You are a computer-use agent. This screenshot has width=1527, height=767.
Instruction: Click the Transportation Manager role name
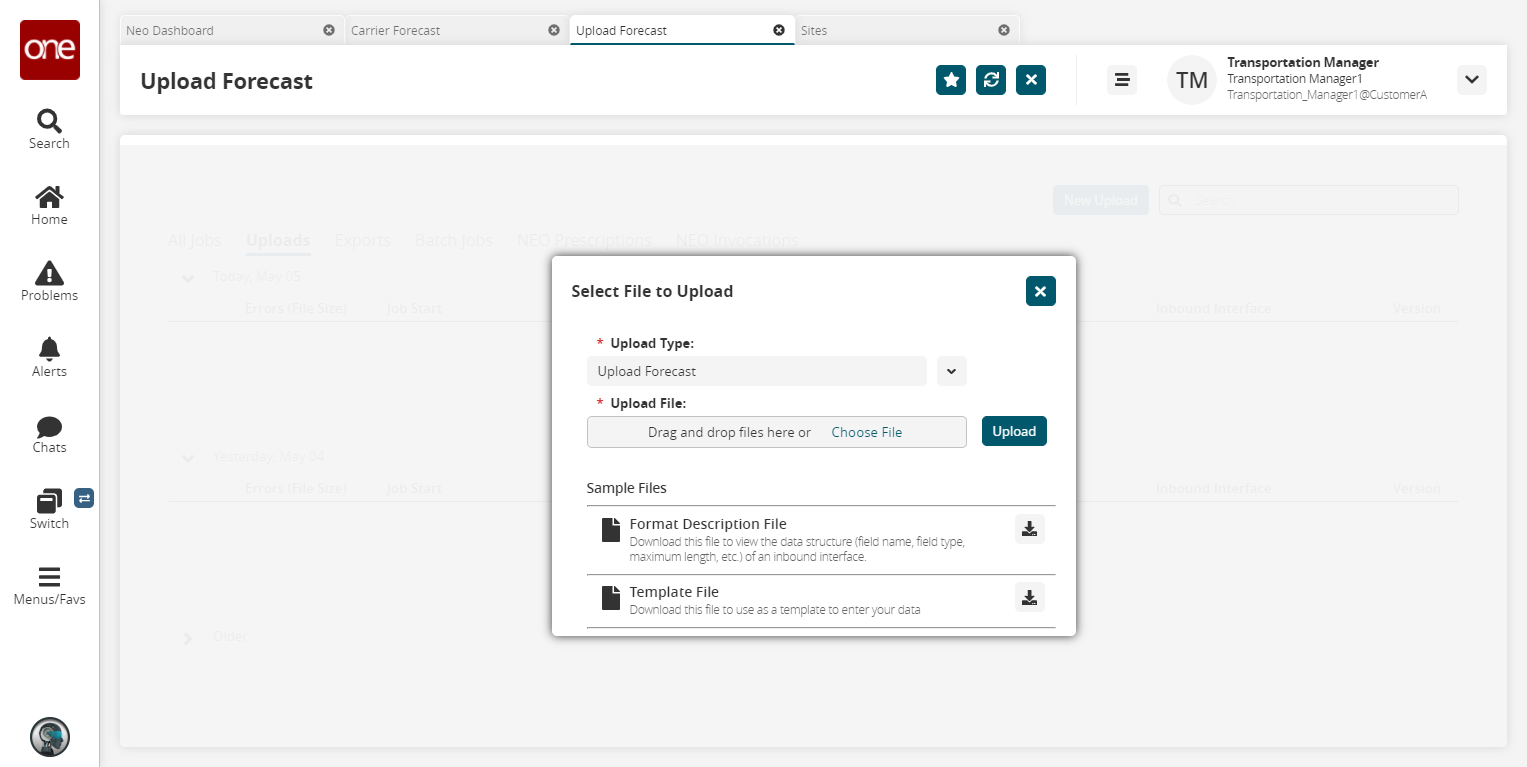click(x=1303, y=62)
